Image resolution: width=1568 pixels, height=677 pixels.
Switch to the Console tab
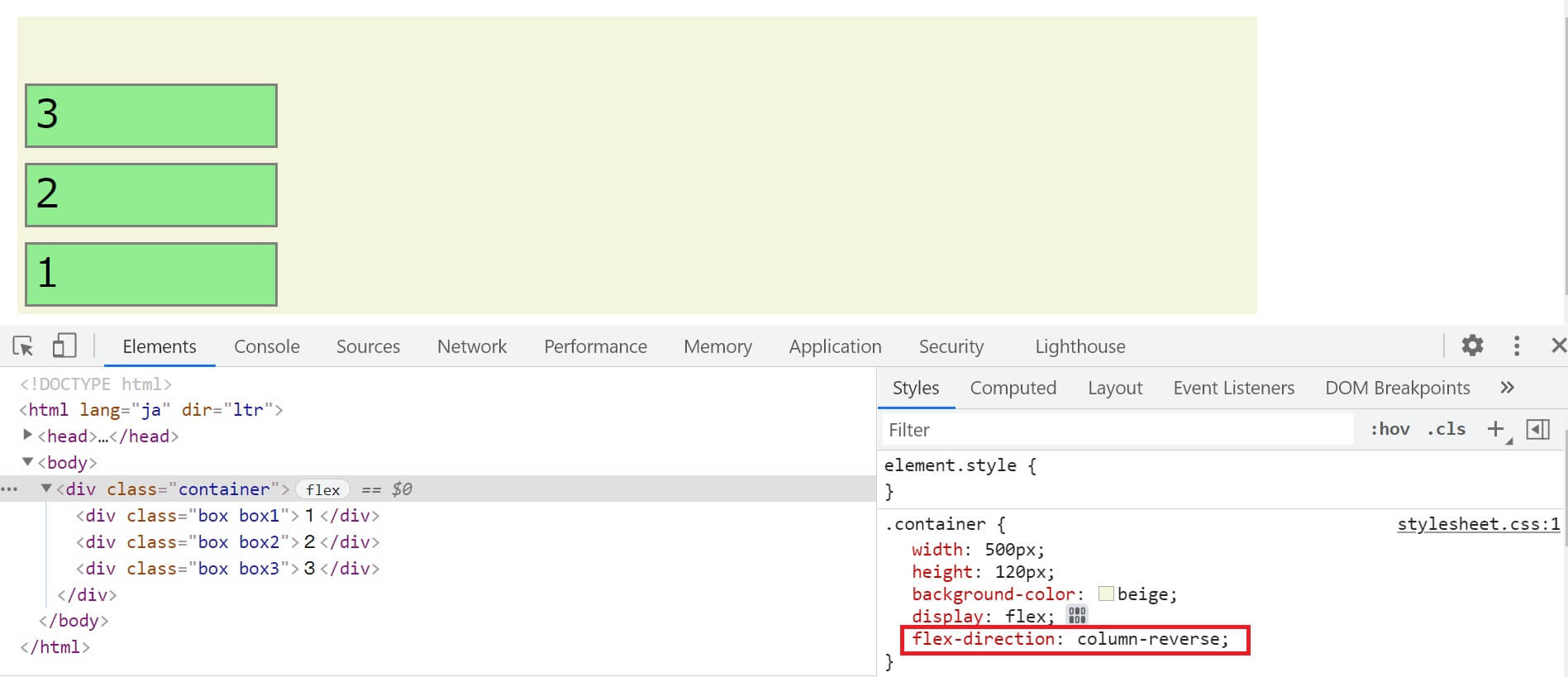click(266, 346)
